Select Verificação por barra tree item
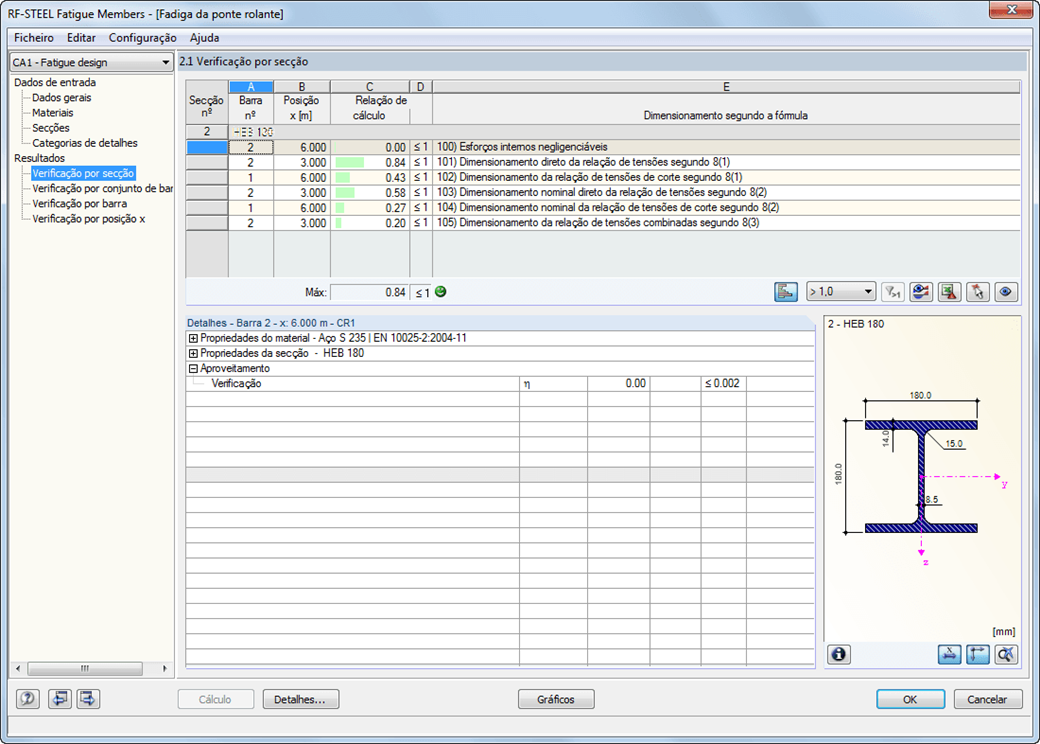Viewport: 1040px width, 744px height. tap(80, 204)
